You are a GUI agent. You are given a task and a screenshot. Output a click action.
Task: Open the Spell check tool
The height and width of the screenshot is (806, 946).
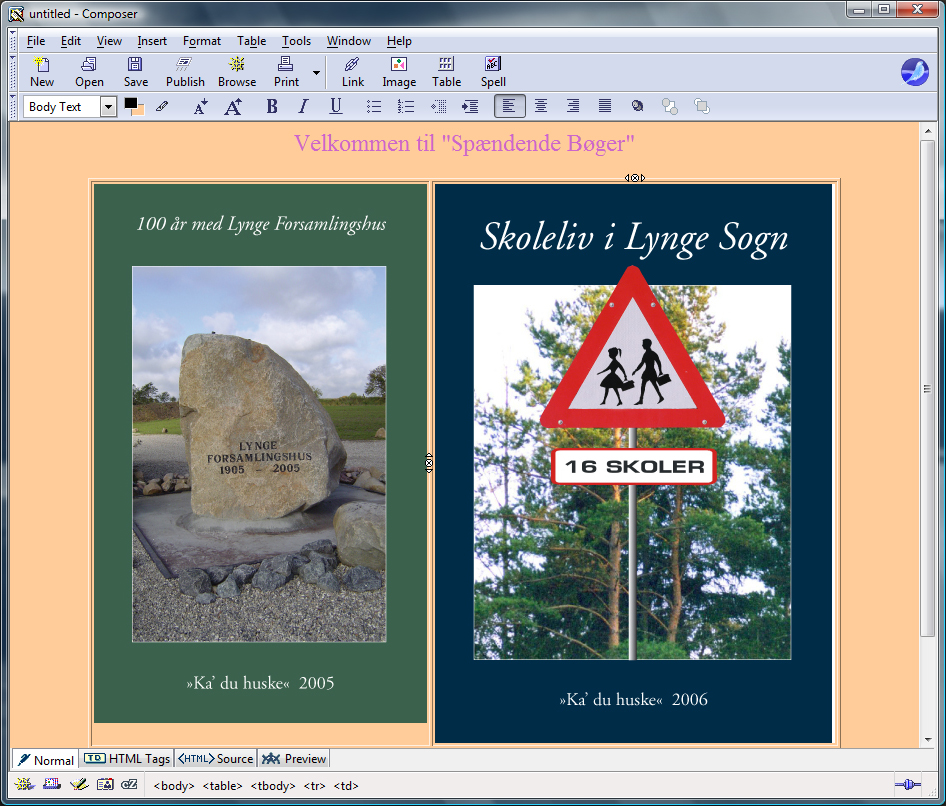[x=493, y=72]
